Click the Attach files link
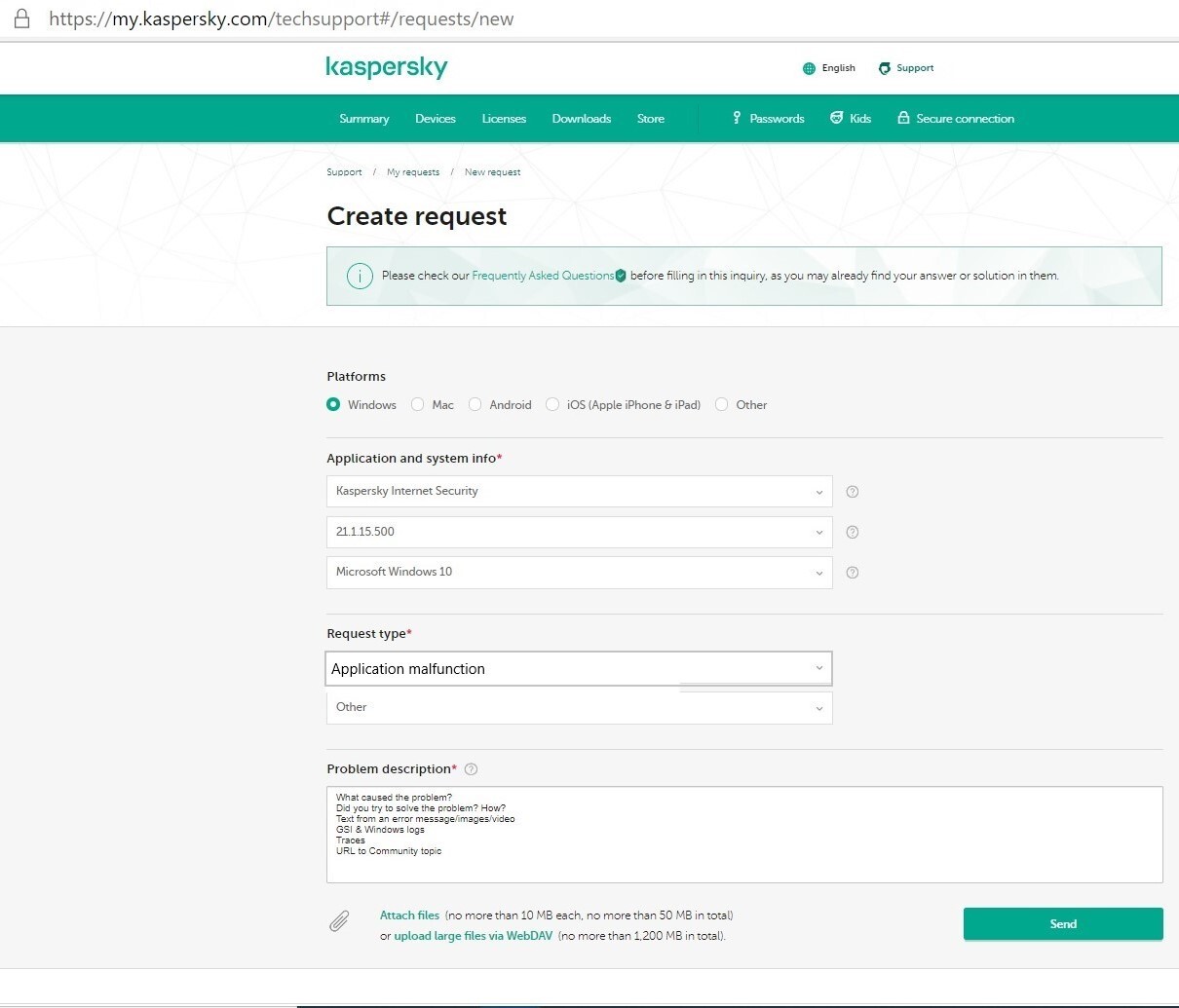The image size is (1179, 1008). coord(409,915)
